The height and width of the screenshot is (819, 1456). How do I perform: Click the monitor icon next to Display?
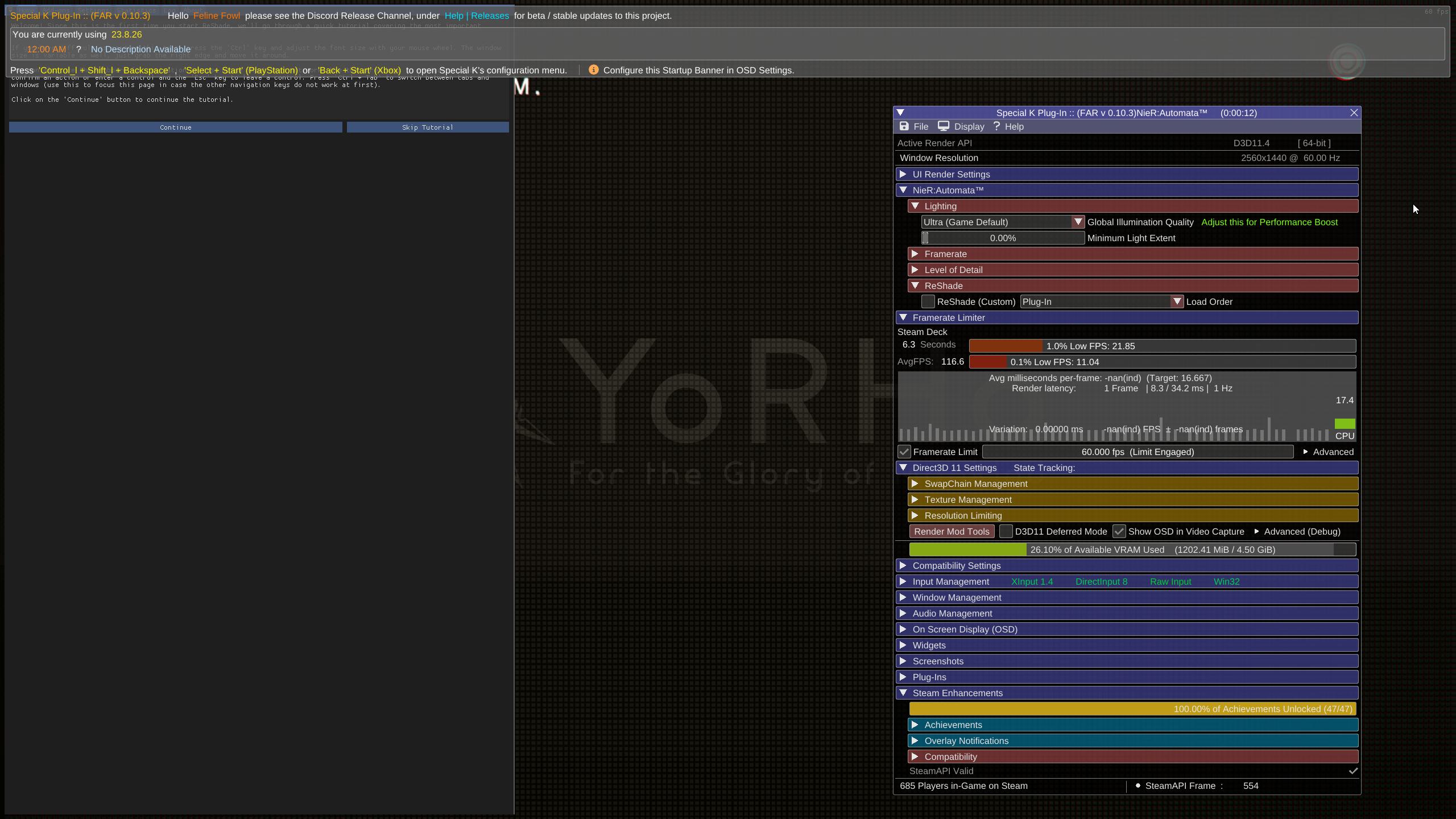point(944,126)
